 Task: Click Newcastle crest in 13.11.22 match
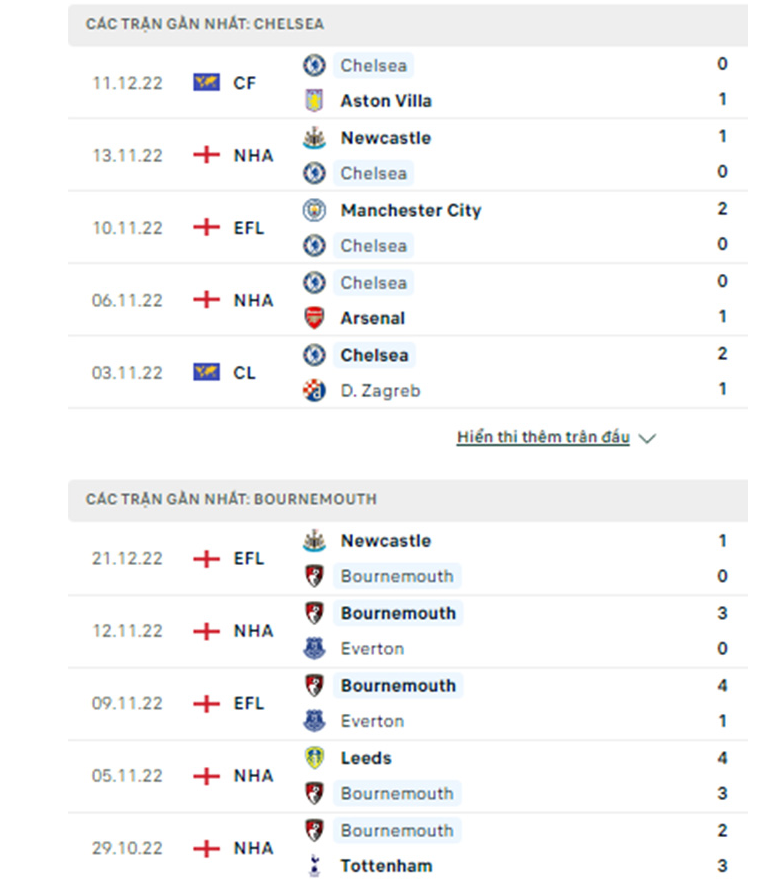click(314, 138)
